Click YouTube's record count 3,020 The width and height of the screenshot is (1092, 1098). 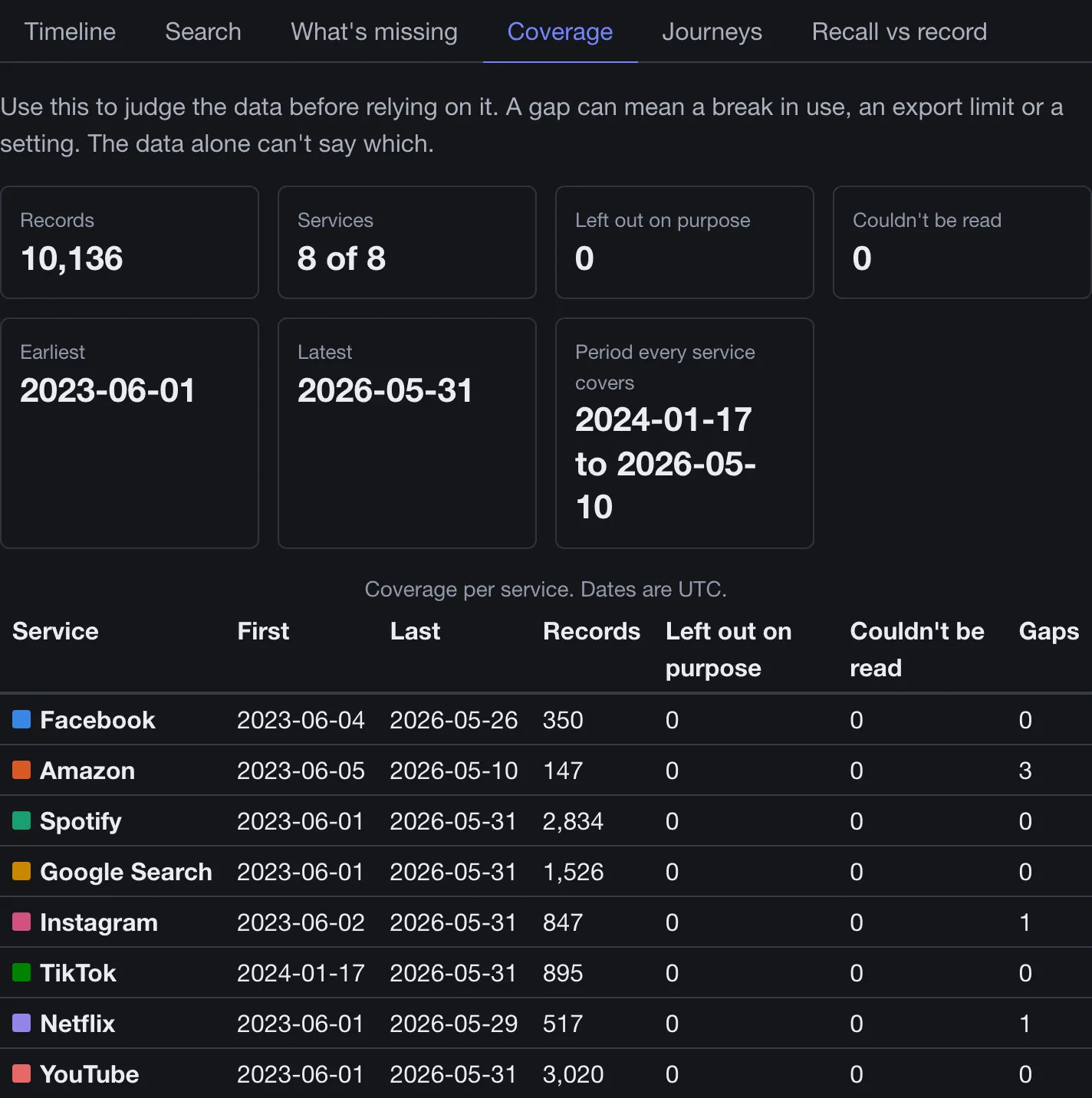573,1074
